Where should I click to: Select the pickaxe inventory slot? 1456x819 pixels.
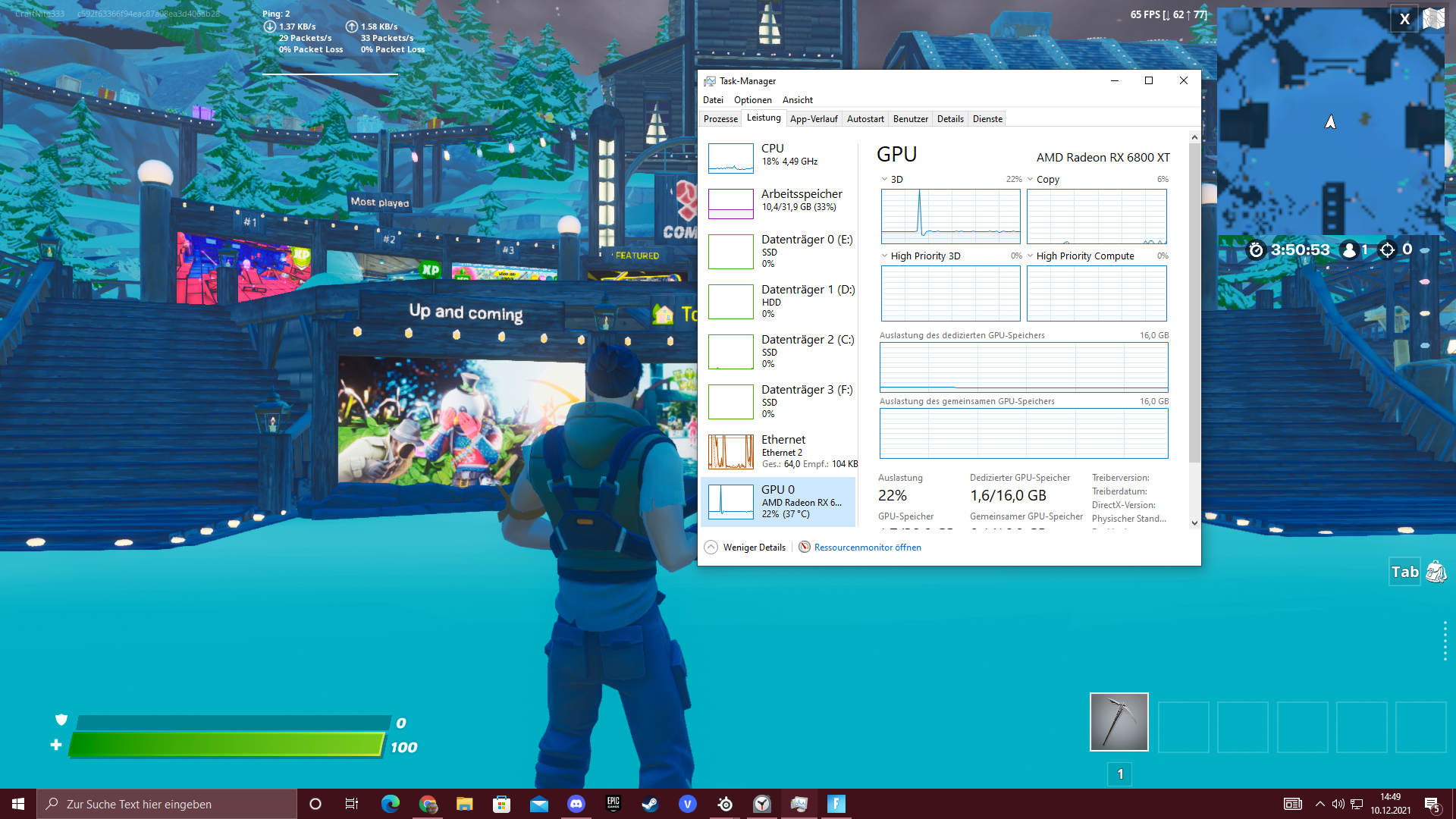tap(1119, 722)
